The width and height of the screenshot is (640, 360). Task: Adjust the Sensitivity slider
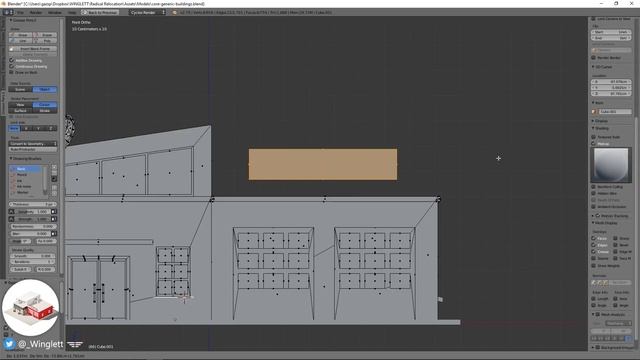tap(33, 212)
